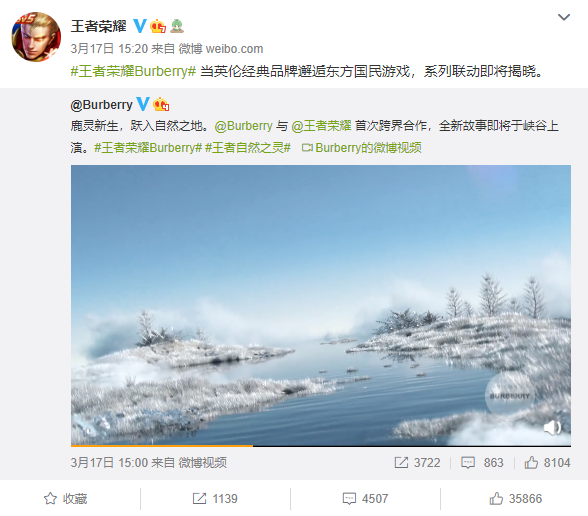
Task: Click the blue verified V badge beside 王者荣耀
Action: (140, 26)
